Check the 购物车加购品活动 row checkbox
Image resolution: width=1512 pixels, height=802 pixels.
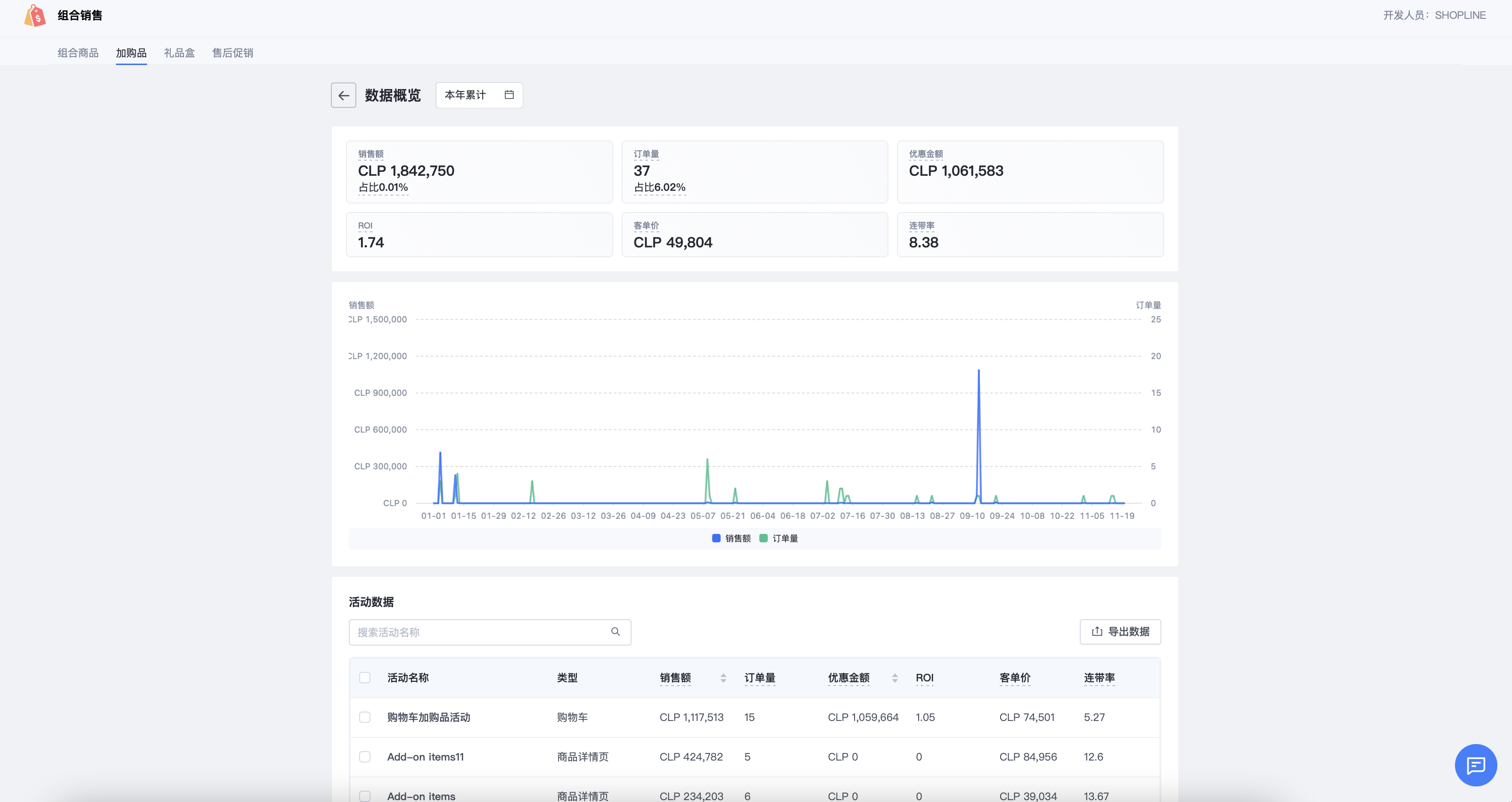point(364,717)
